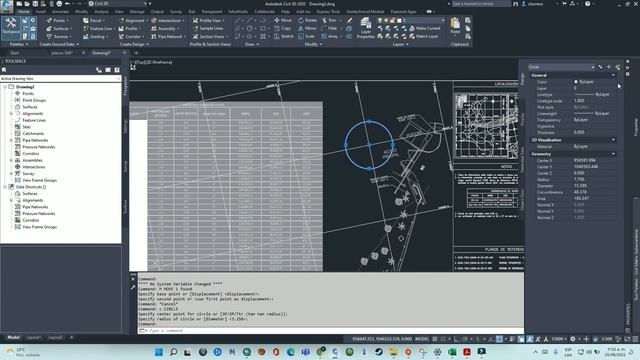Open Layer Properties manager
Viewport: 640px width, 360px height.
pos(365,28)
